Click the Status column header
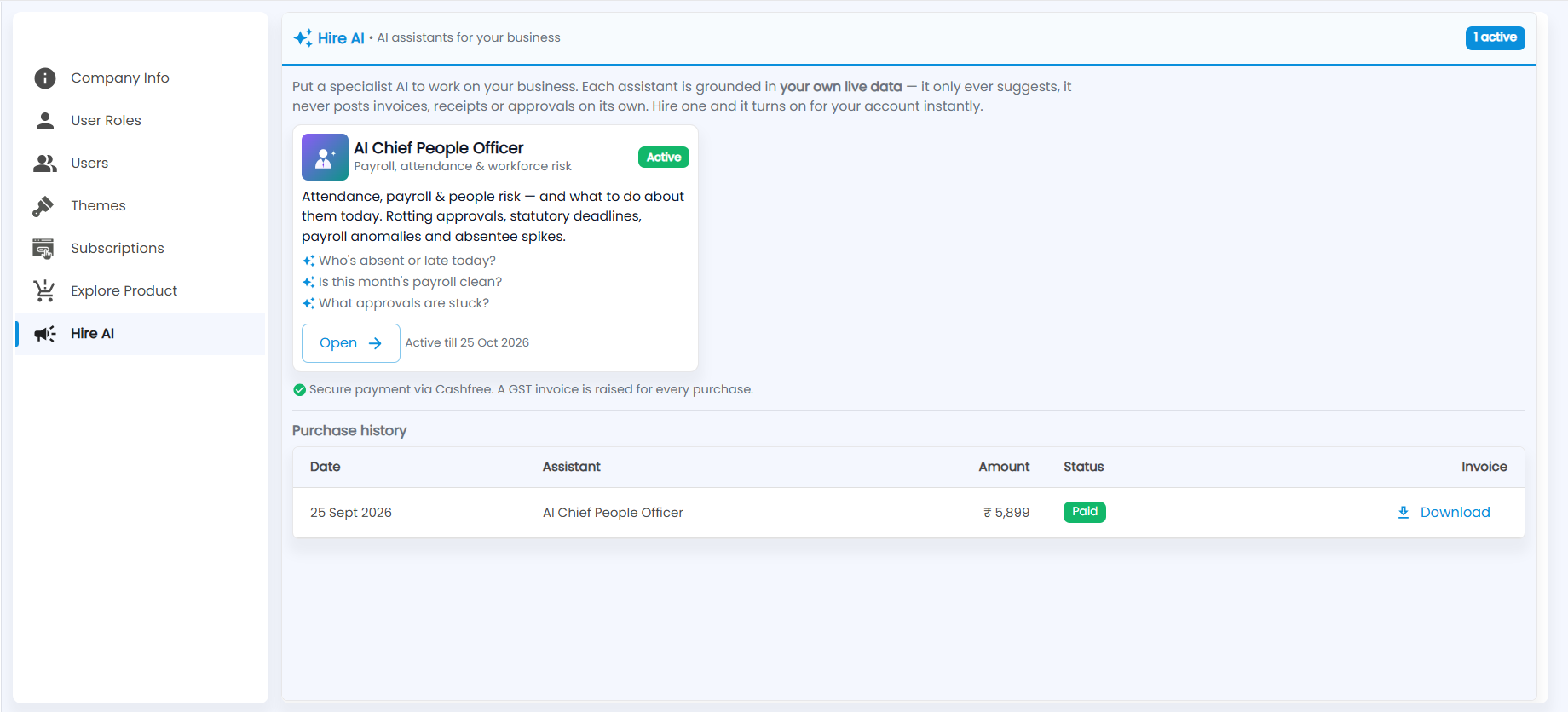 point(1084,467)
